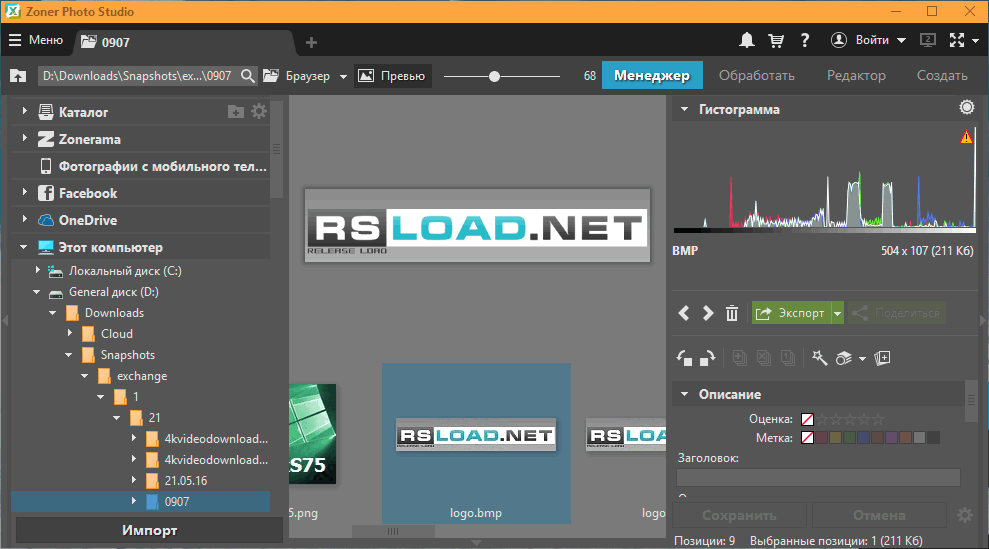Select General диск (D:) in tree

coord(114,292)
